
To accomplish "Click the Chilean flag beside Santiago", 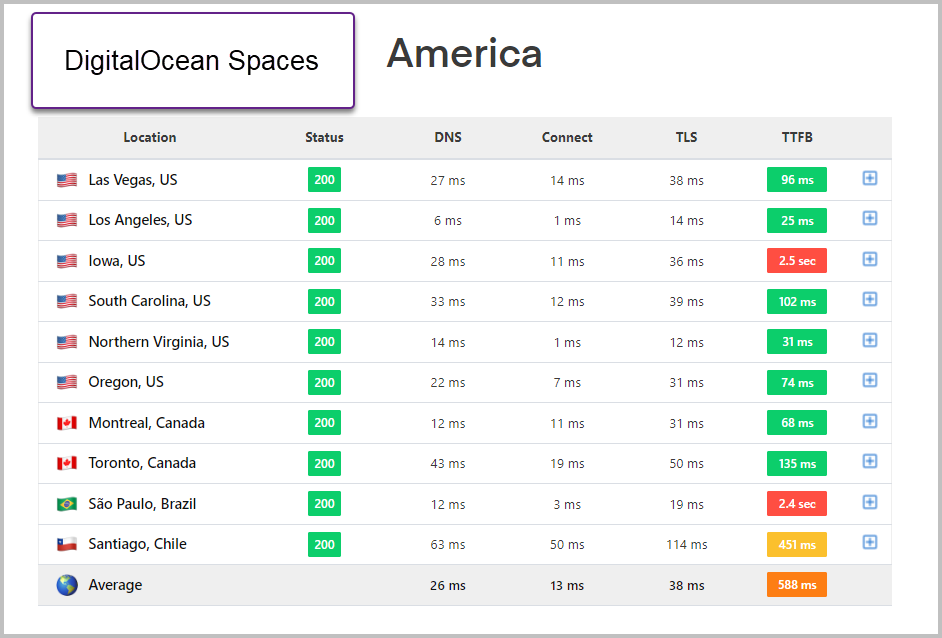I will click(67, 545).
